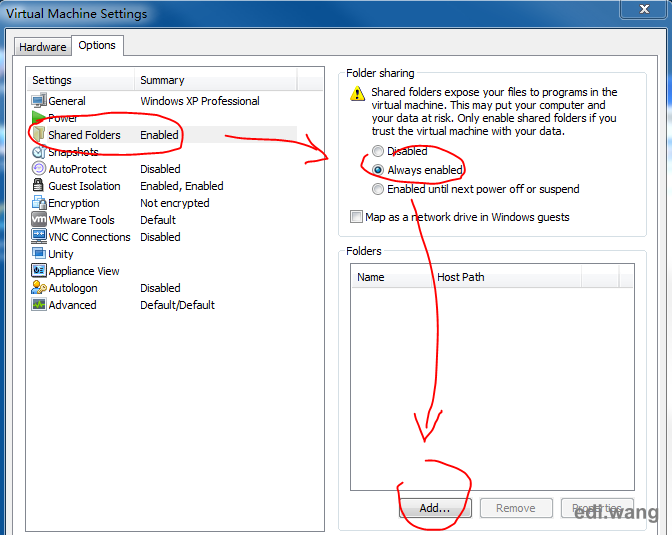This screenshot has width=672, height=535.
Task: Click the VMware Tools vm icon
Action: pyautogui.click(x=39, y=219)
